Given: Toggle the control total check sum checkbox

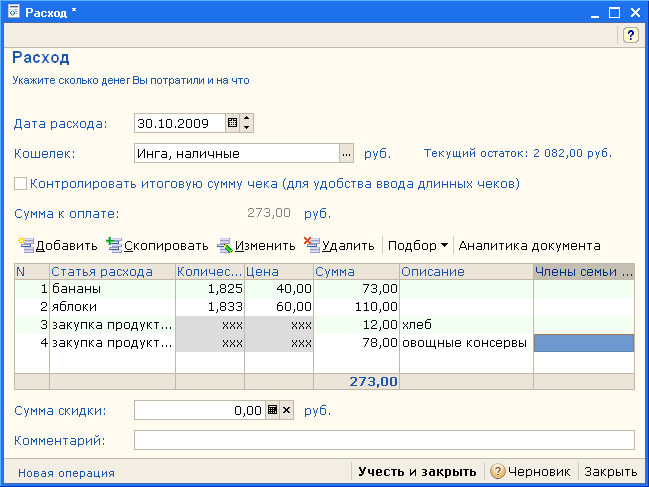Looking at the screenshot, I should [20, 183].
